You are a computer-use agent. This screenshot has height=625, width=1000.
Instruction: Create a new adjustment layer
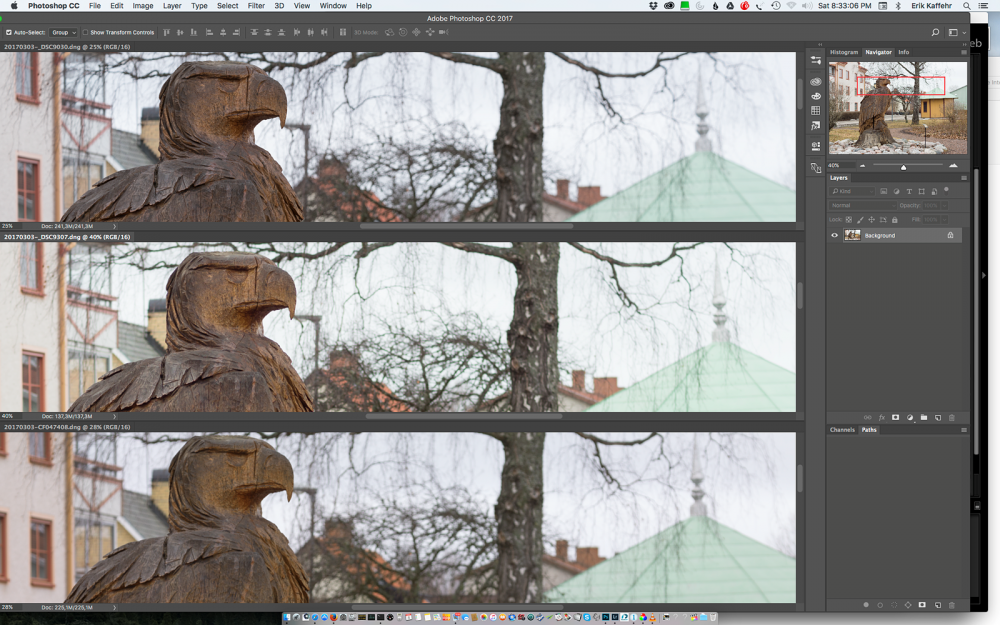point(910,417)
